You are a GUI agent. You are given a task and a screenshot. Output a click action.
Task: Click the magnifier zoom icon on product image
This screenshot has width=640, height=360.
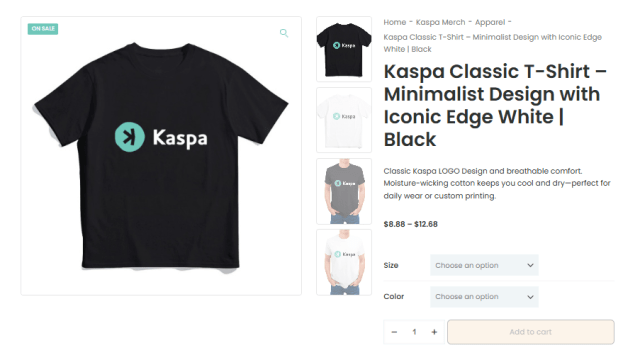tap(284, 33)
